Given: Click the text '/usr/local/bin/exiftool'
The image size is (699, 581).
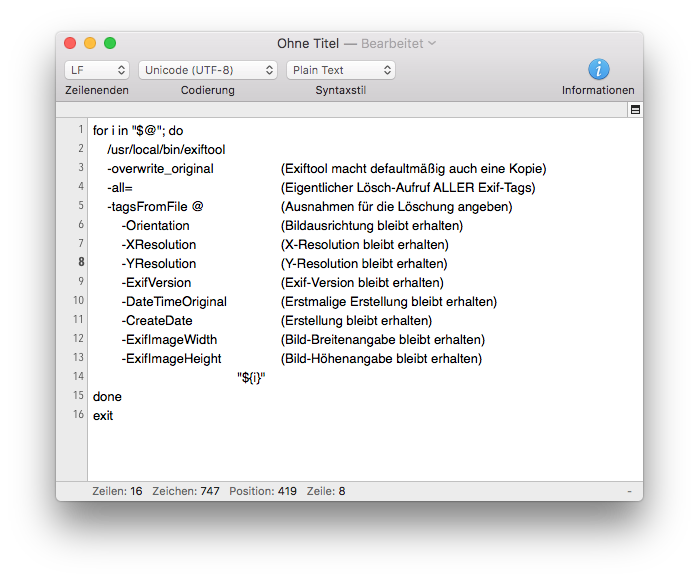Looking at the screenshot, I should 166,149.
